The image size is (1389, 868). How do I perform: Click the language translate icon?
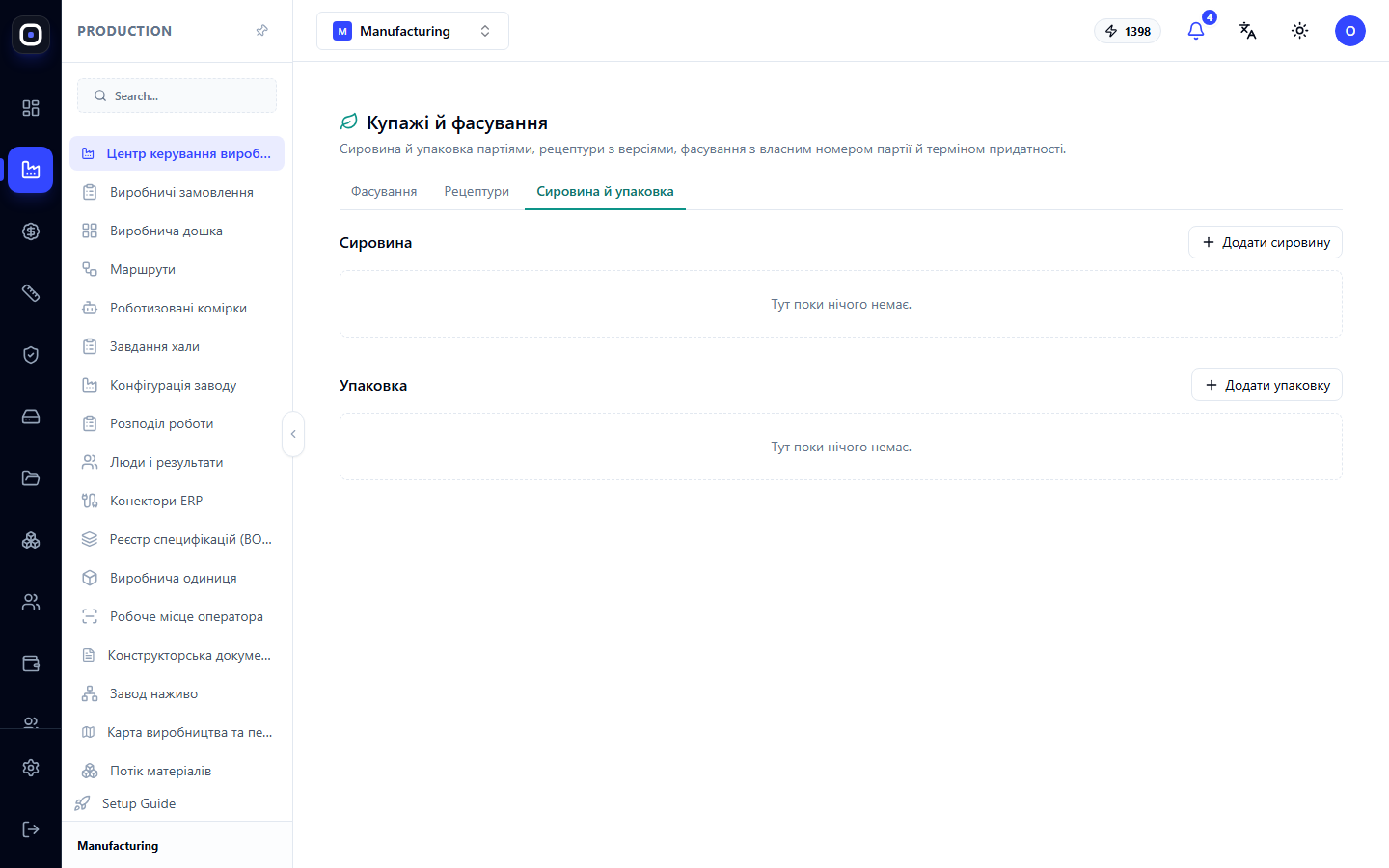click(x=1248, y=31)
